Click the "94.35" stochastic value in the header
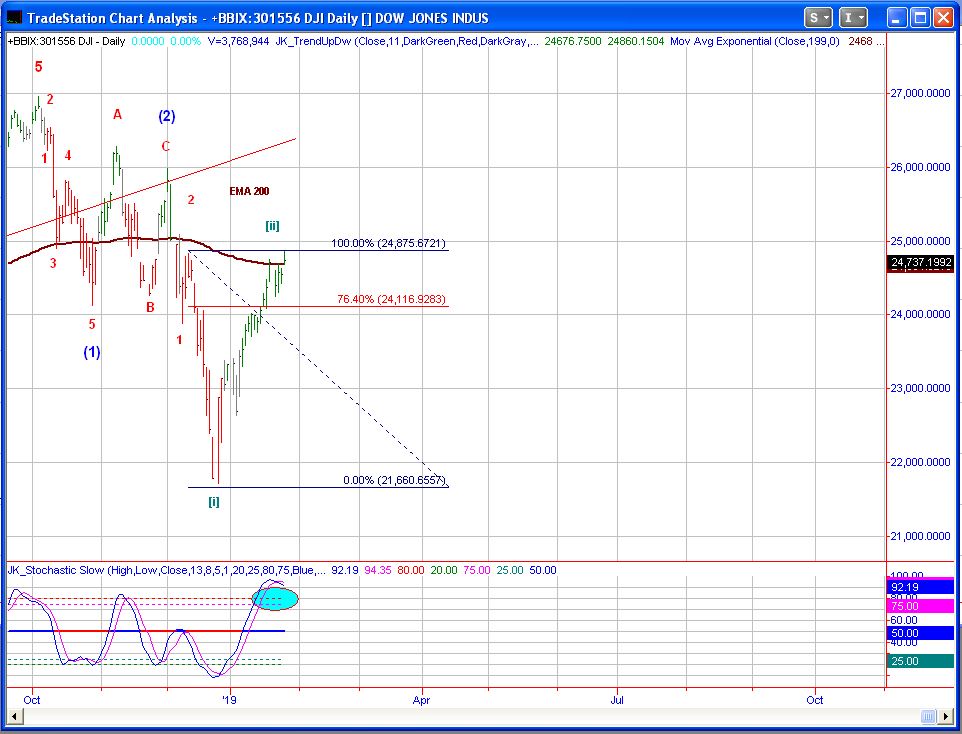This screenshot has height=734, width=962. pyautogui.click(x=378, y=570)
